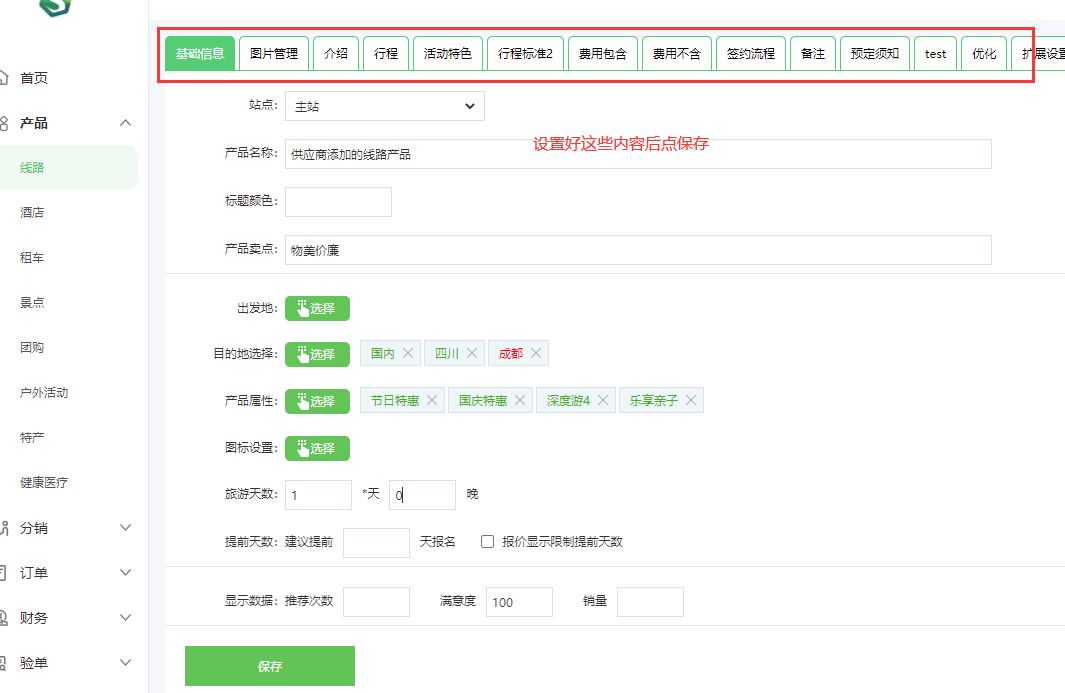The image size is (1065, 693).
Task: Delete the 成都 destination tag
Action: click(536, 354)
